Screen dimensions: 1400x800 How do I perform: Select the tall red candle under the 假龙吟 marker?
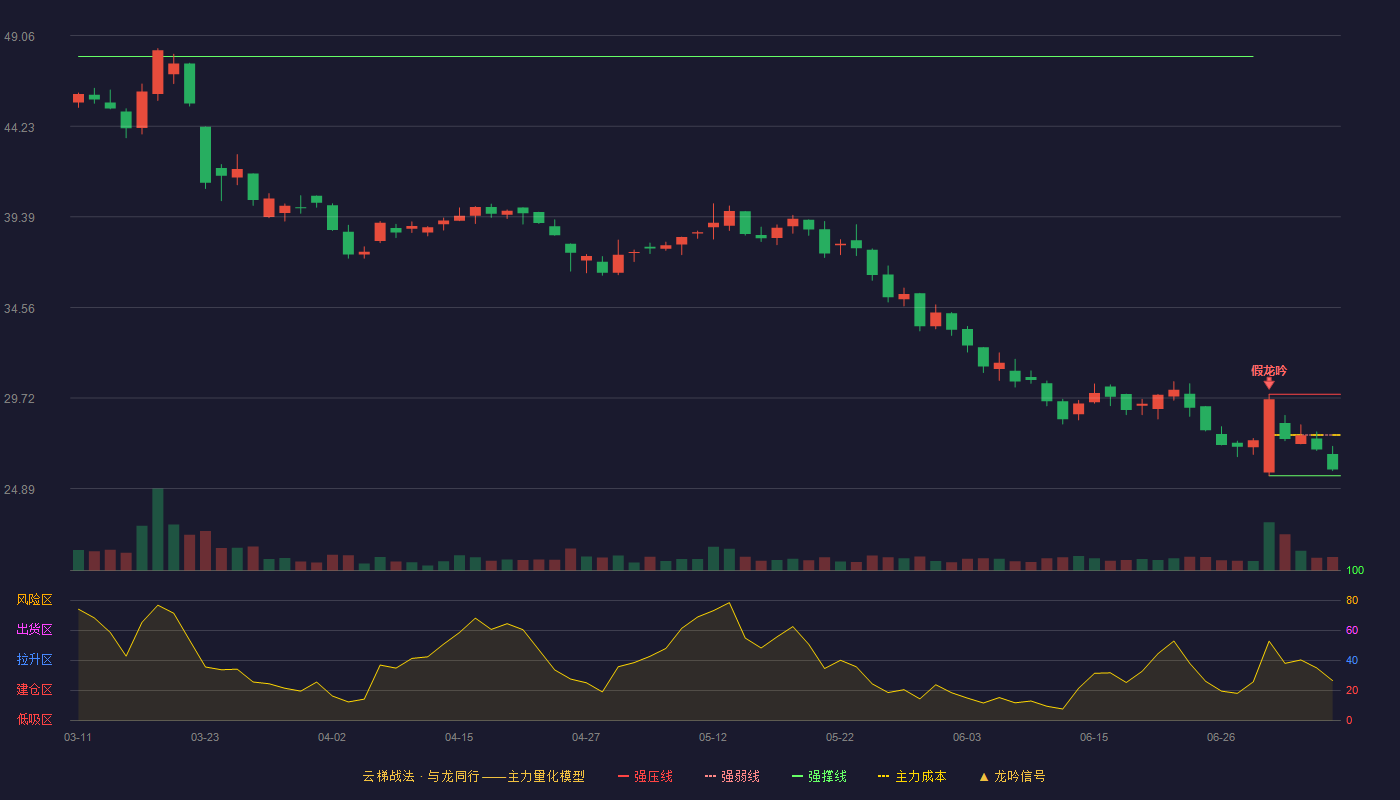pos(1269,436)
